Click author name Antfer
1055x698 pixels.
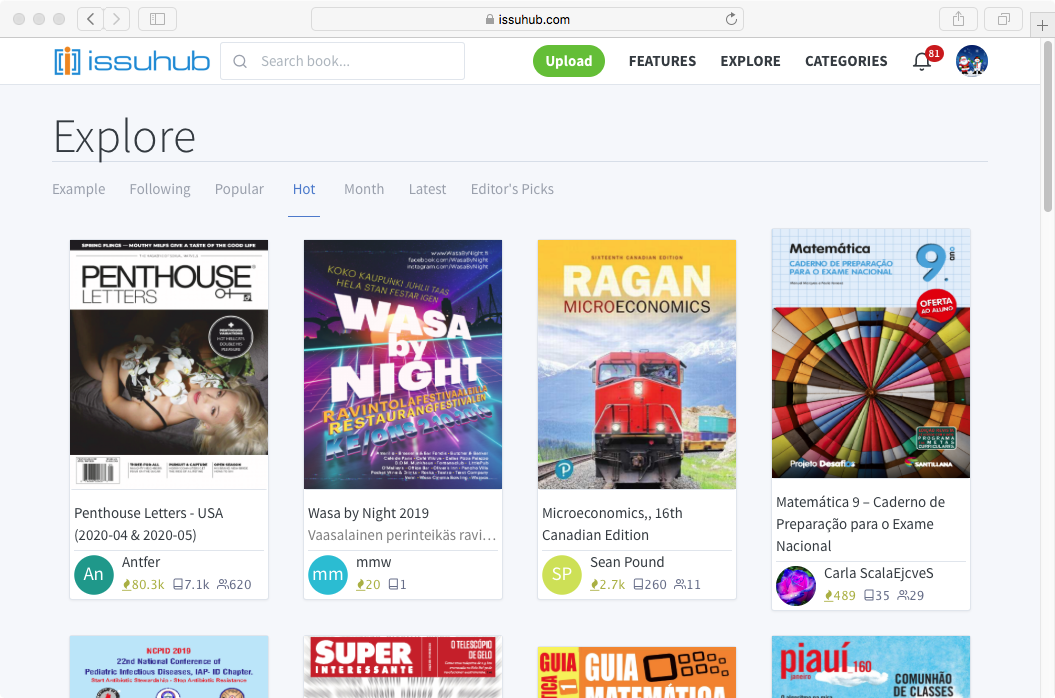click(x=141, y=562)
